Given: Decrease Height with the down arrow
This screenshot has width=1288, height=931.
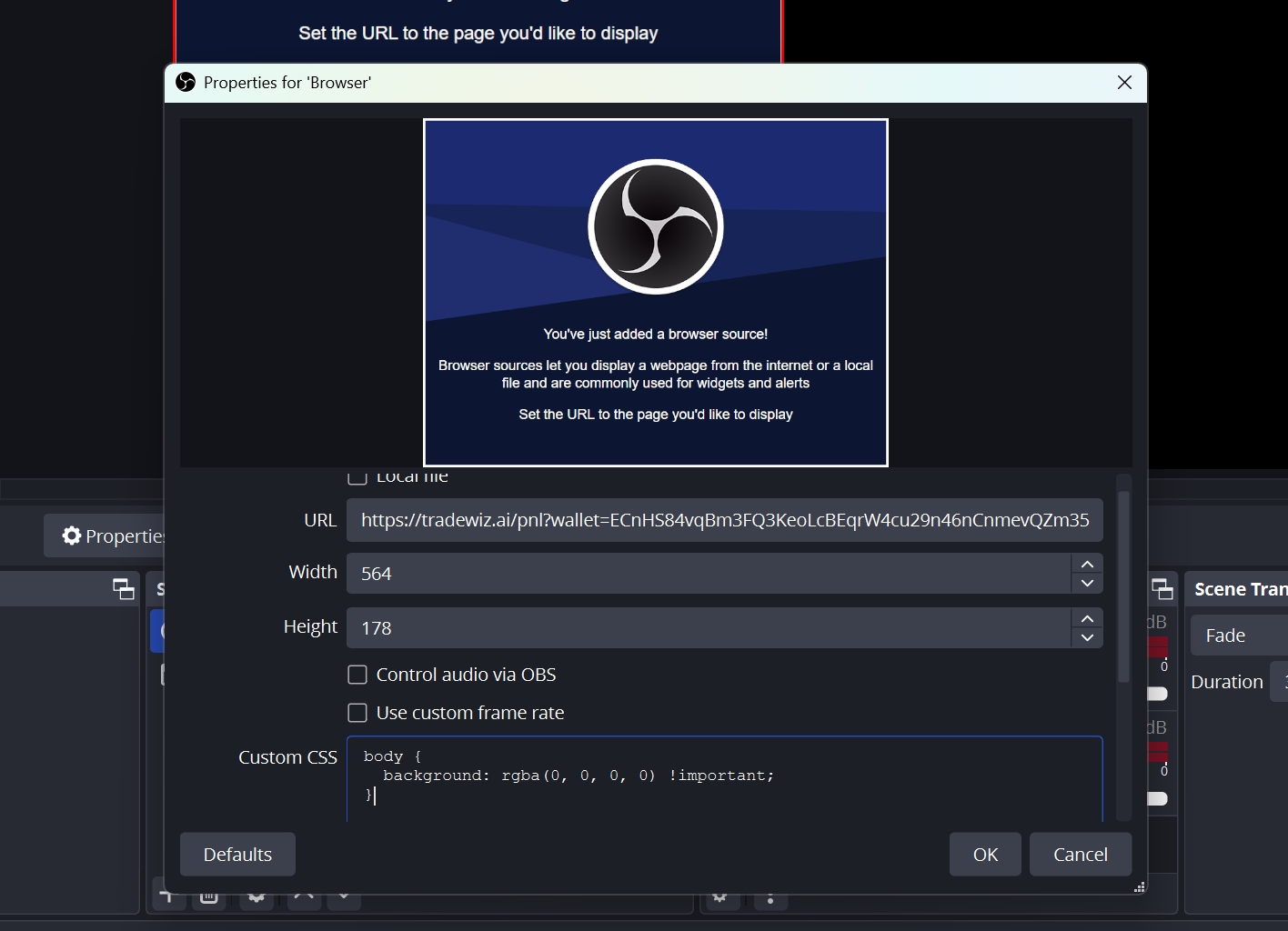Looking at the screenshot, I should 1087,638.
